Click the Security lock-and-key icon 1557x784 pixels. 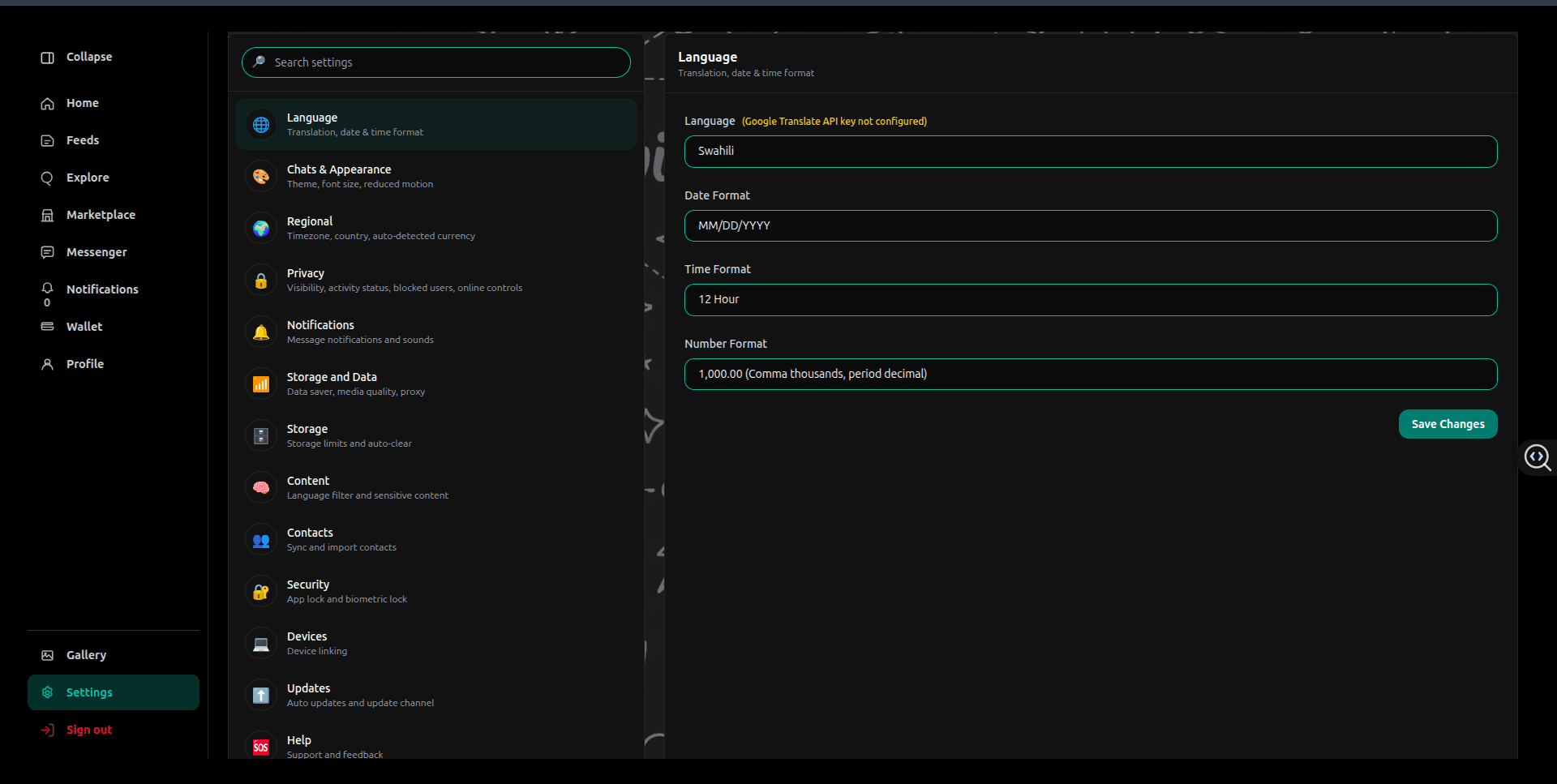tap(261, 592)
